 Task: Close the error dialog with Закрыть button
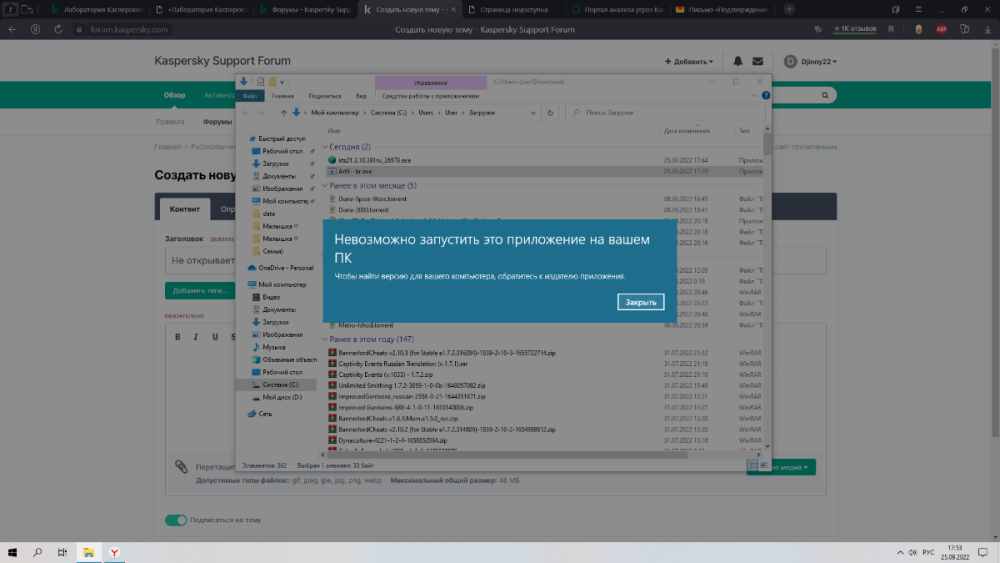coord(640,302)
